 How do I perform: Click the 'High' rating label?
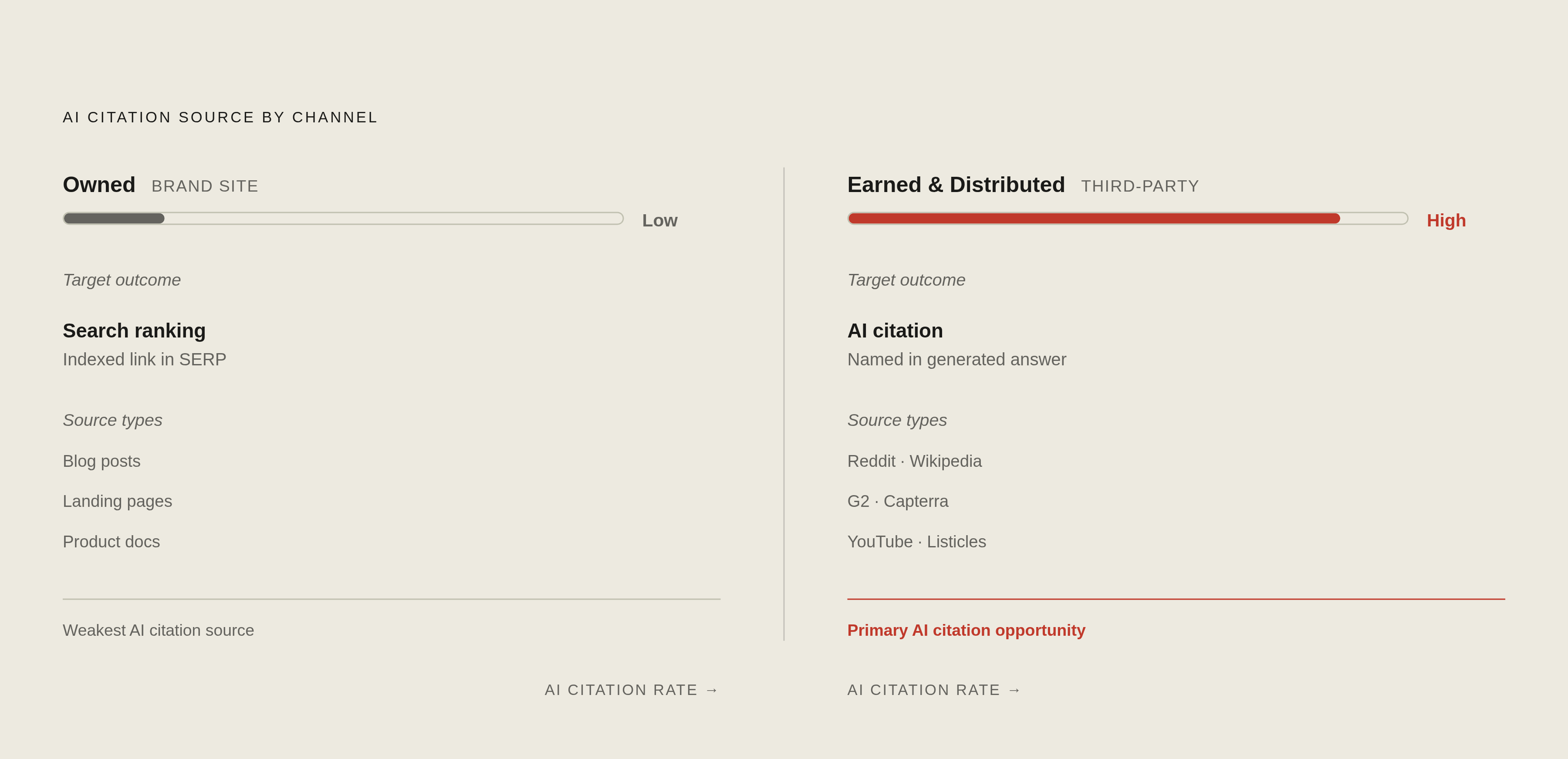[1446, 220]
